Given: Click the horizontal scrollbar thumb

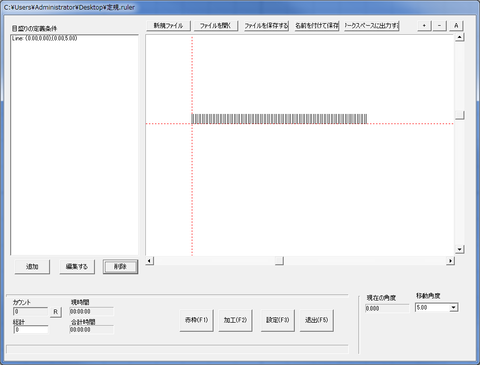Looking at the screenshot, I should pyautogui.click(x=279, y=261).
